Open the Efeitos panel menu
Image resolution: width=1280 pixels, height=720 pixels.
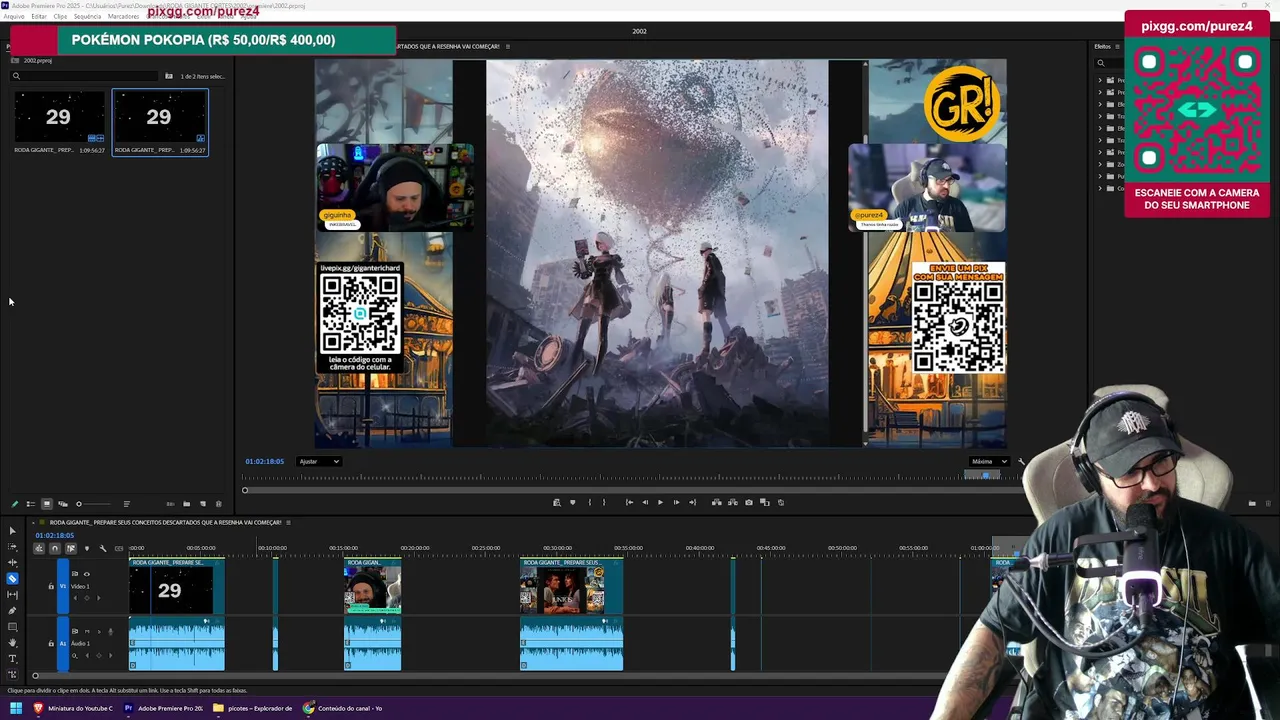pos(1117,46)
